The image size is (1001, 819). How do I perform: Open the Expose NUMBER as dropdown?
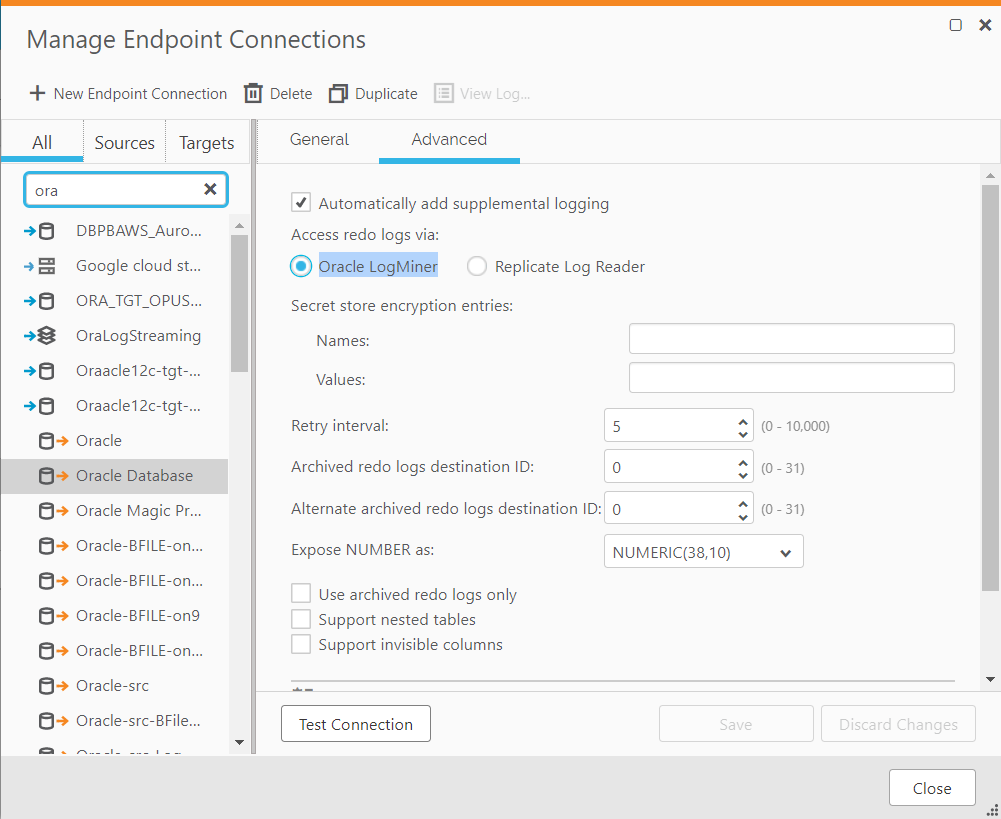[x=703, y=552]
